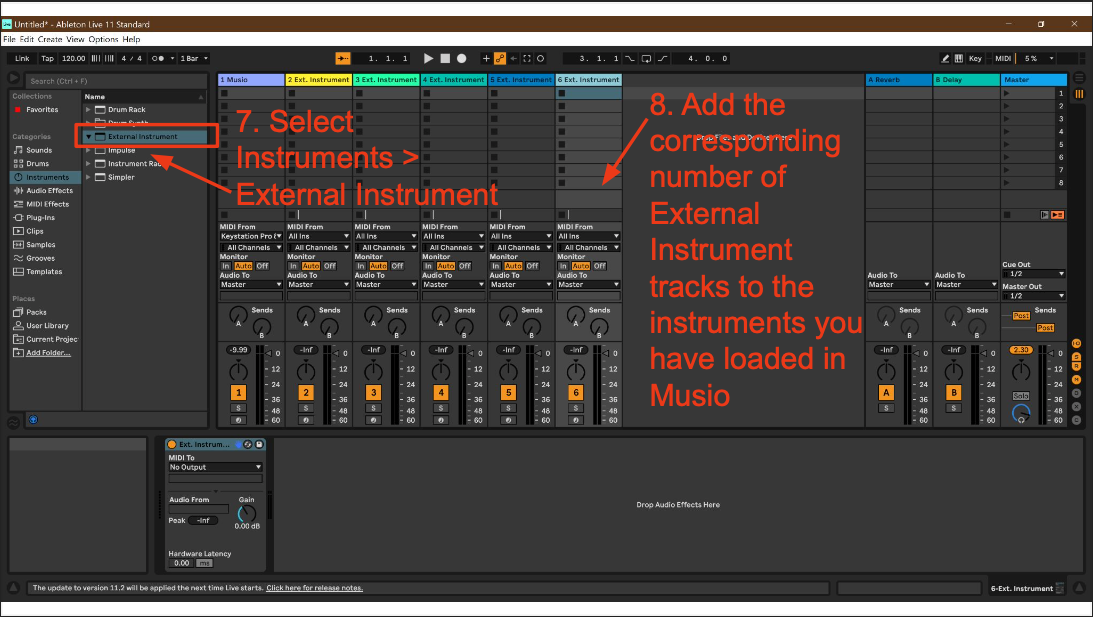Click the MIDI map mode button
The height and width of the screenshot is (617, 1093).
coord(1003,59)
